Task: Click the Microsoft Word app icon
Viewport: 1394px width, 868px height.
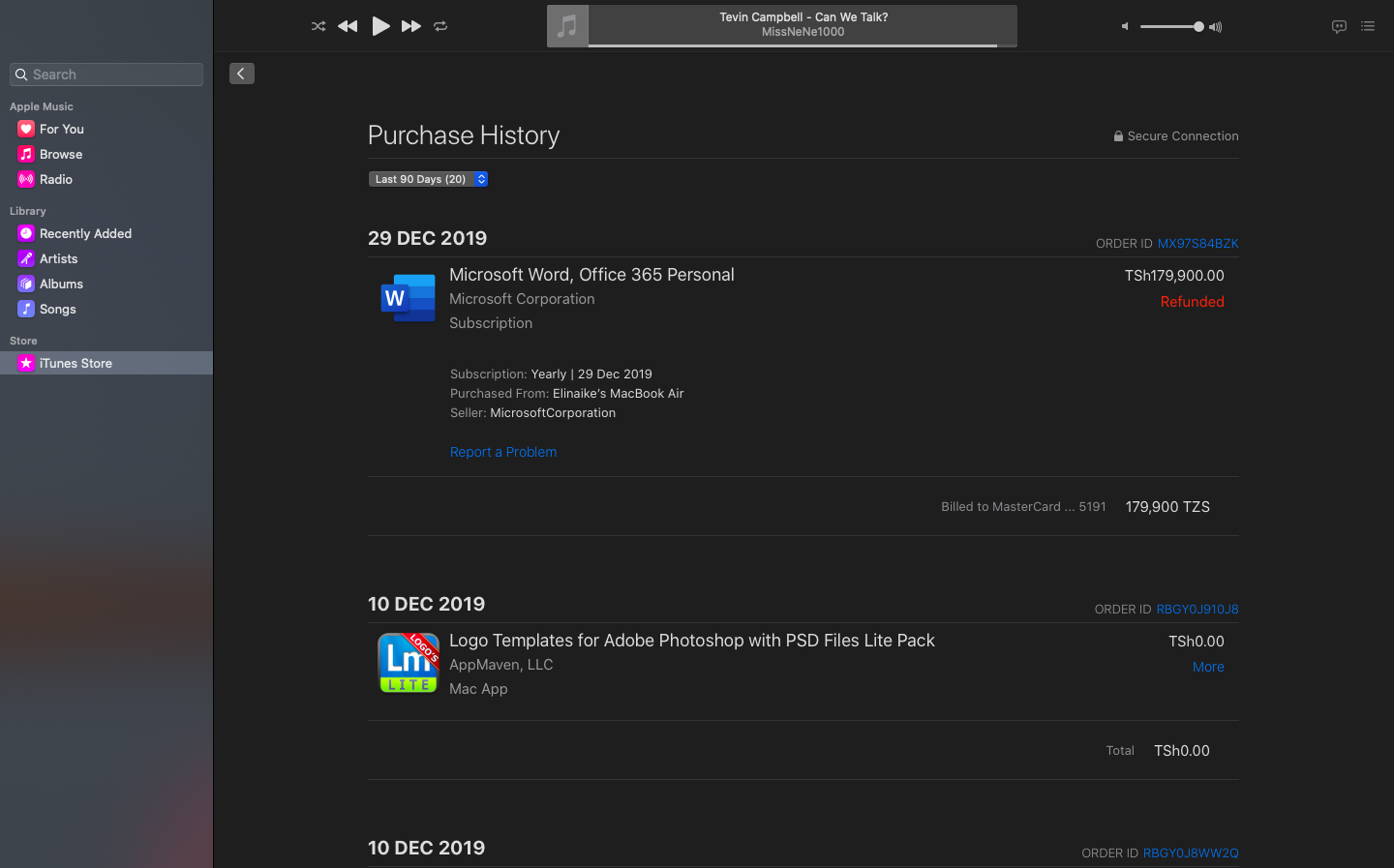Action: point(409,298)
